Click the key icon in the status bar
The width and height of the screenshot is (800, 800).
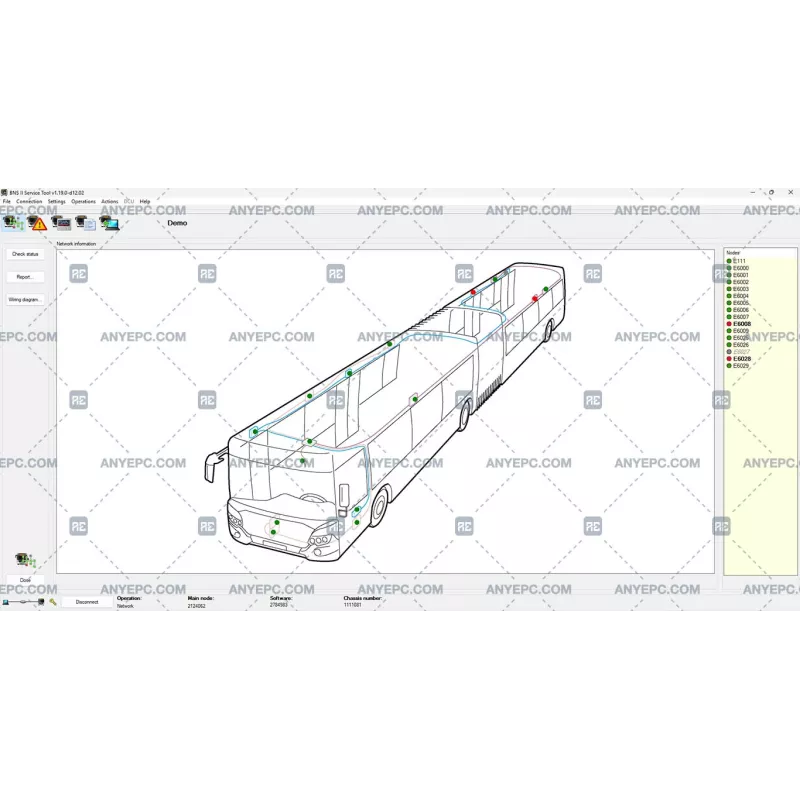pos(53,602)
